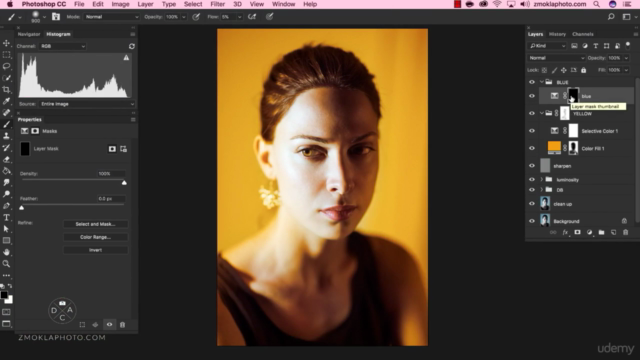Open the Select menu
This screenshot has width=640, height=360.
(x=193, y=4)
